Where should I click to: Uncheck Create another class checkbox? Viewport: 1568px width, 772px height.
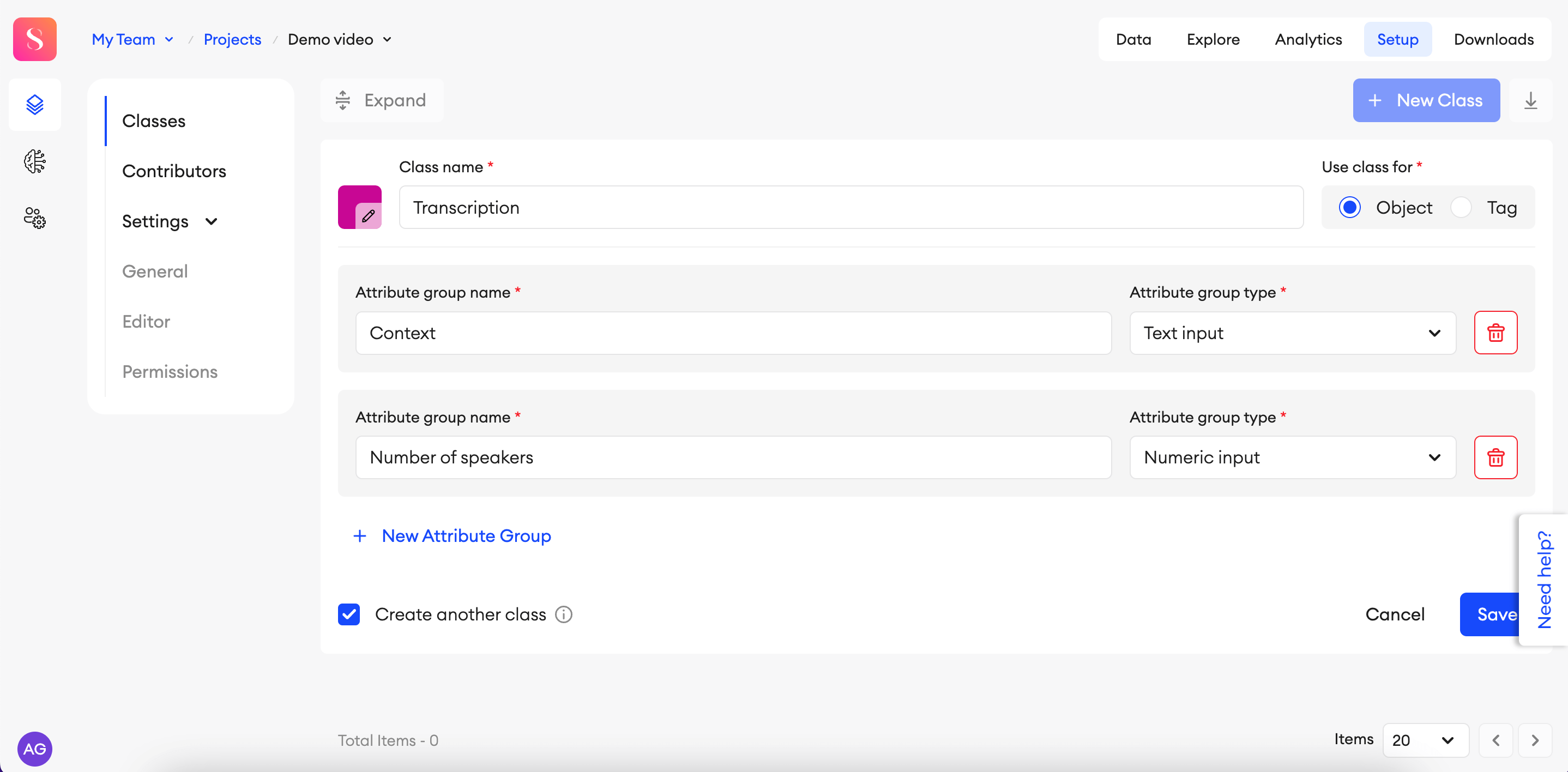coord(349,614)
